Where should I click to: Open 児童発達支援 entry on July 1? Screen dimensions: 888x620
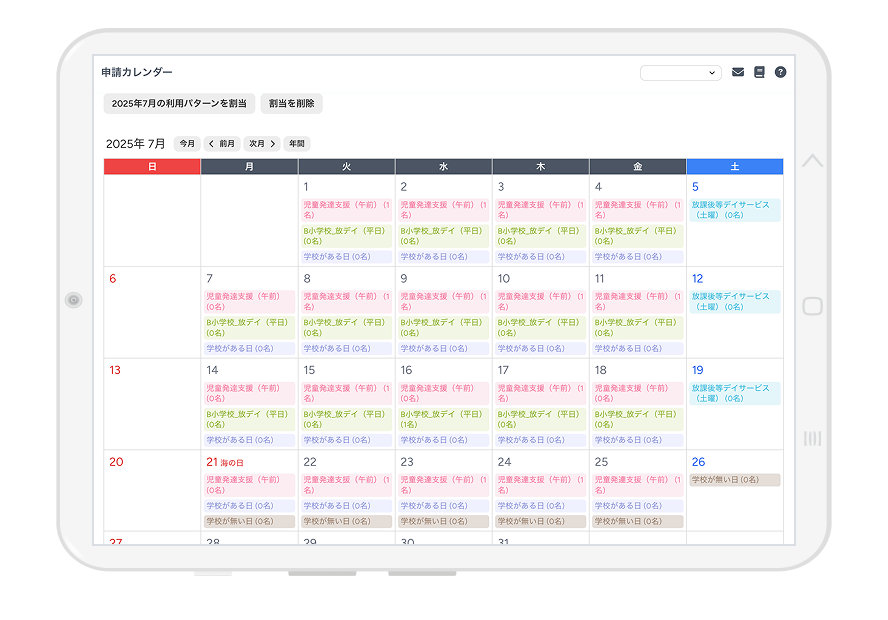346,210
